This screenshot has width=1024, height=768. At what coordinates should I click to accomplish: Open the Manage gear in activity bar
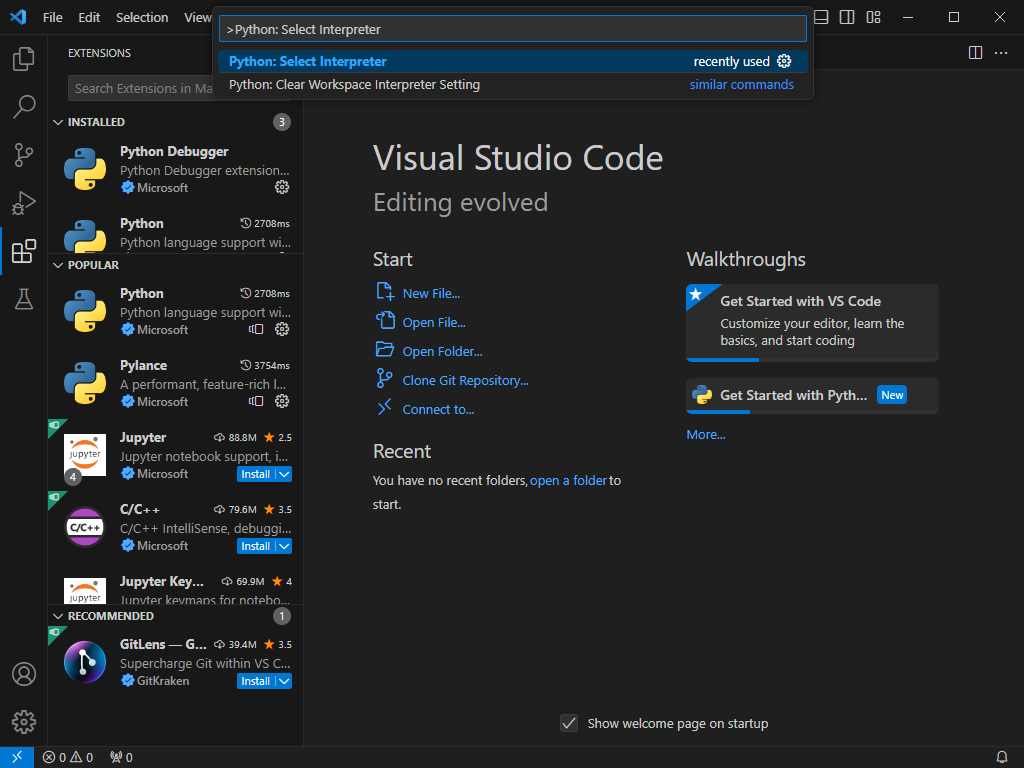(24, 722)
